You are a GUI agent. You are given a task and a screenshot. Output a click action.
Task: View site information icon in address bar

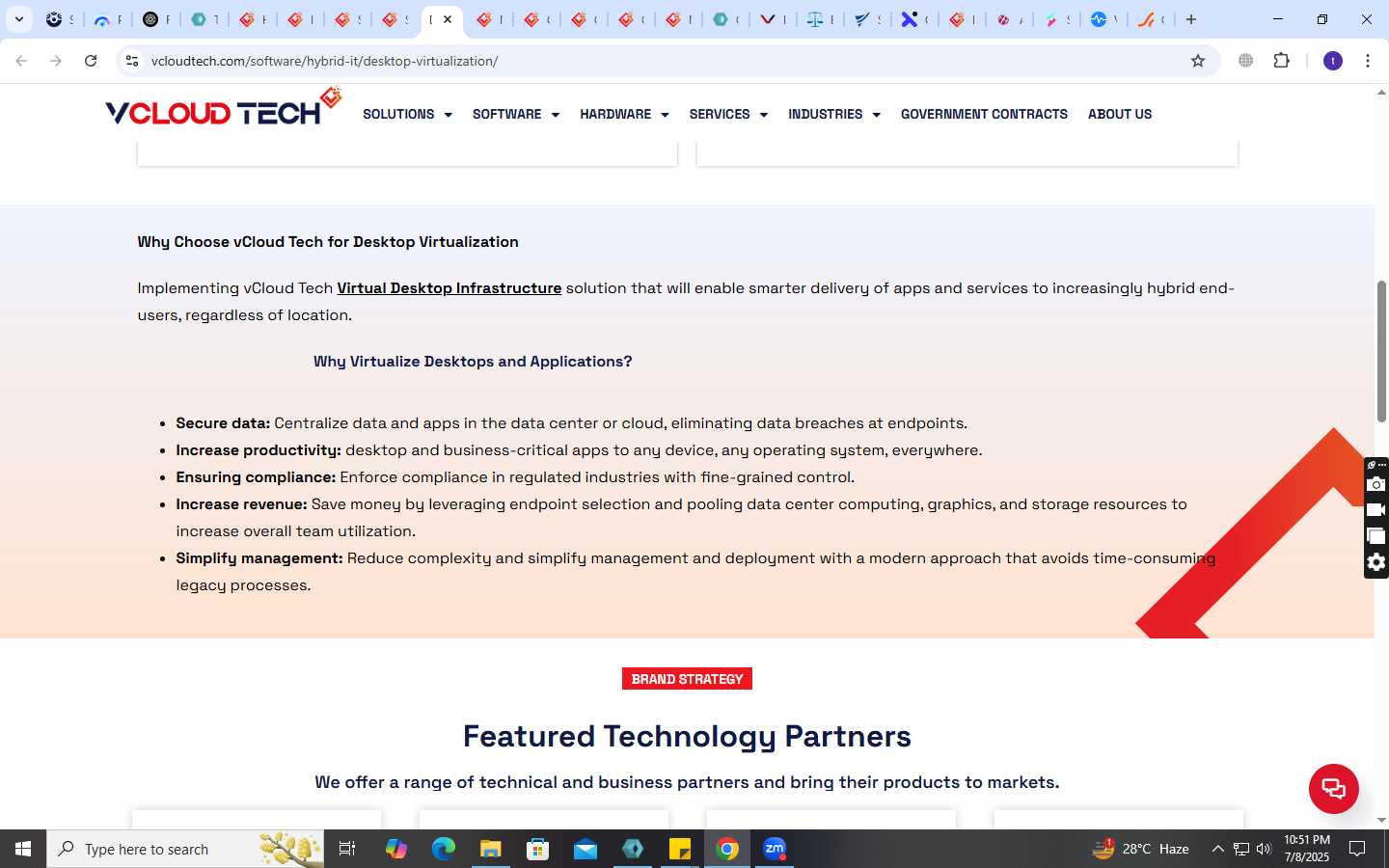click(x=132, y=61)
